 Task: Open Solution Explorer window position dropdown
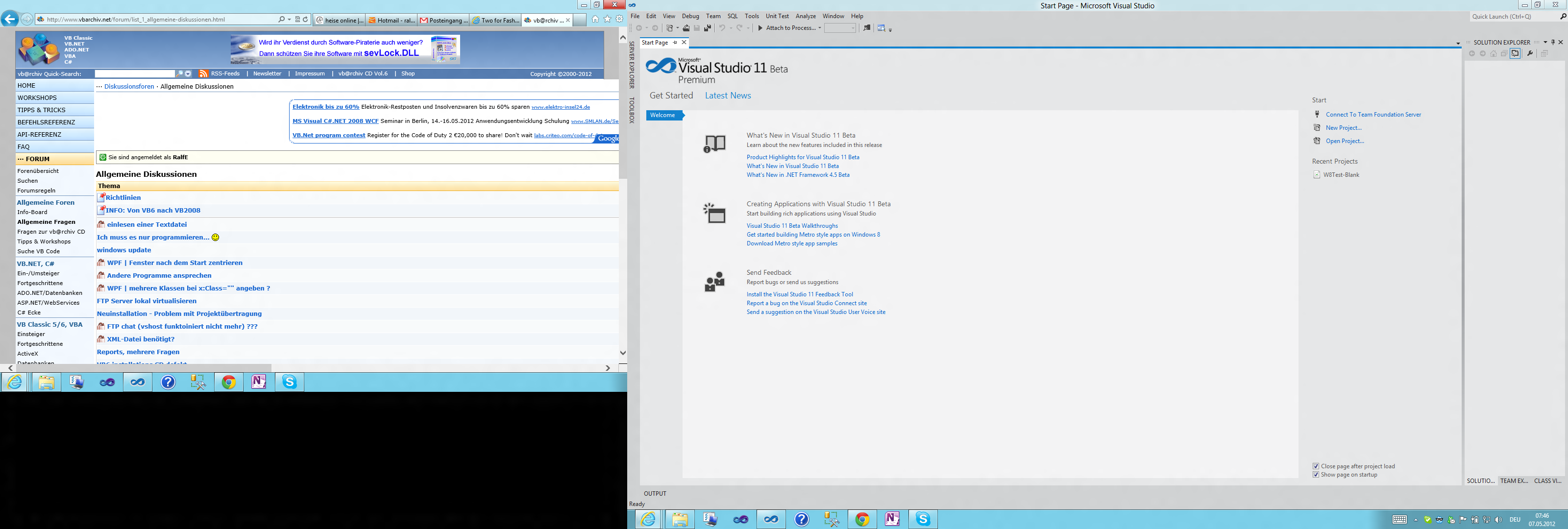pyautogui.click(x=1545, y=42)
